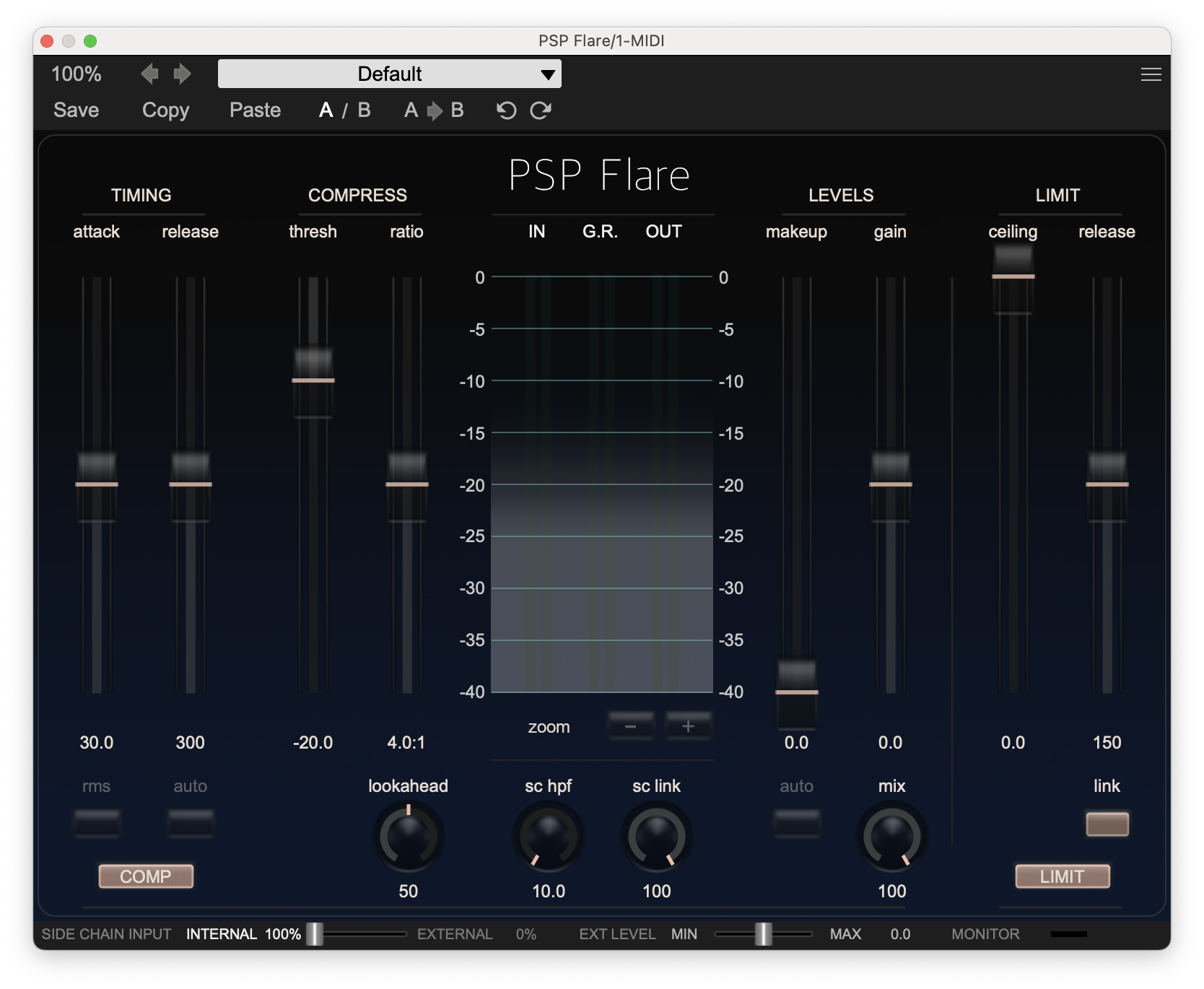Screen dimensions: 1204x989
Task: Open the hamburger menu icon
Action: 1151,74
